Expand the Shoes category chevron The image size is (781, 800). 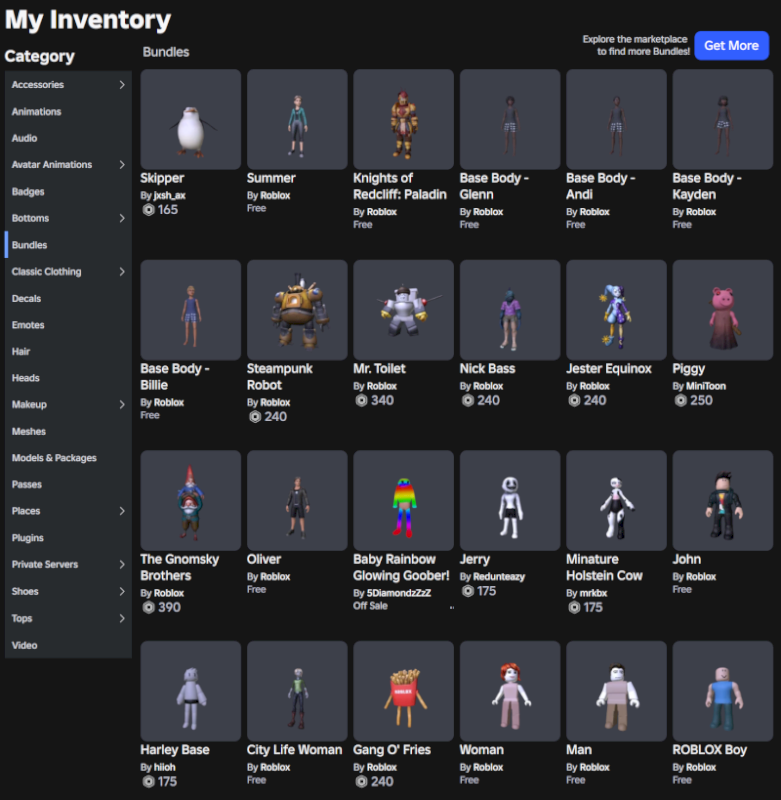tap(122, 591)
